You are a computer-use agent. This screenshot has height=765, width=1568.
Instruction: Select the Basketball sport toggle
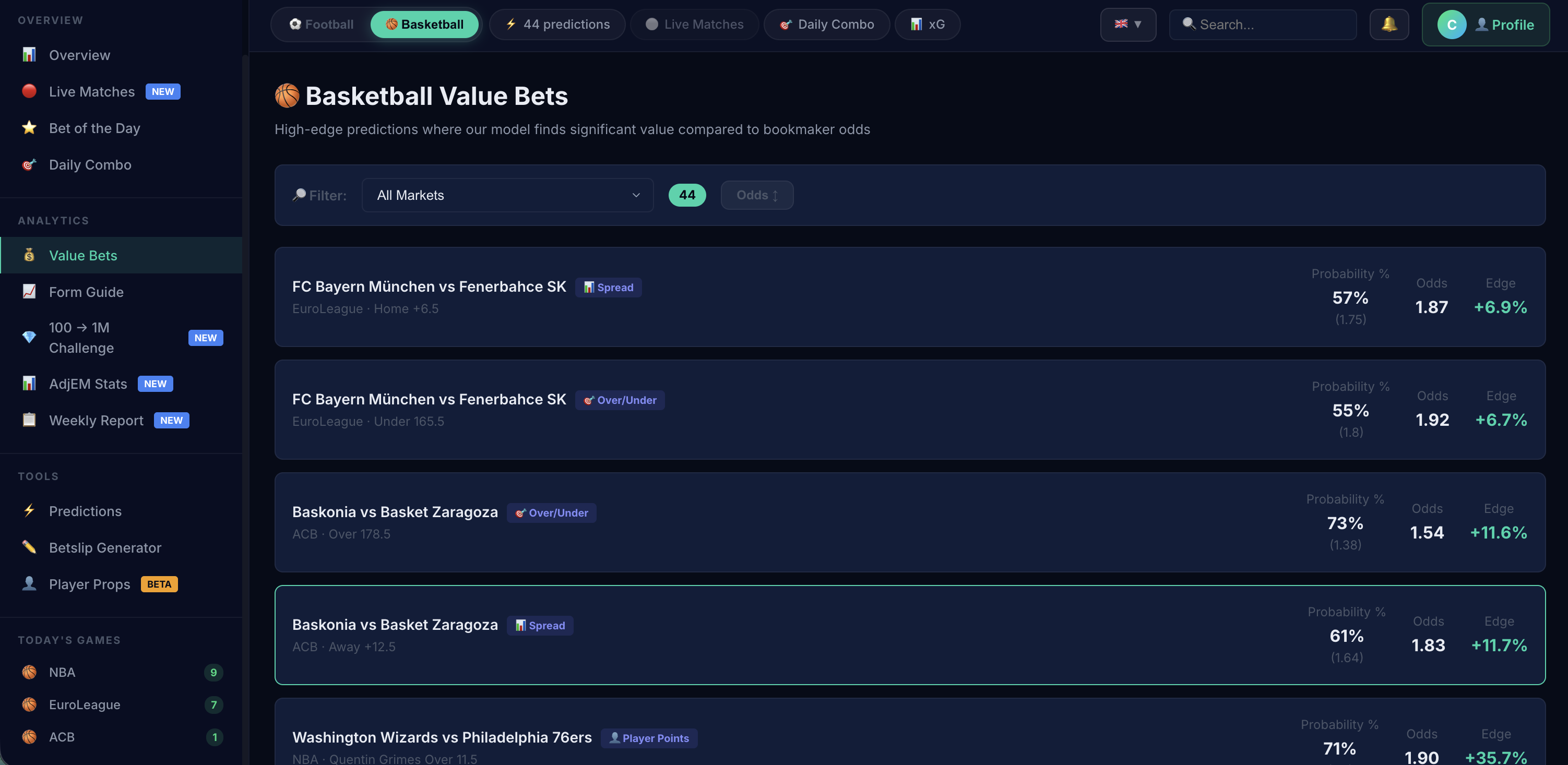tap(424, 25)
